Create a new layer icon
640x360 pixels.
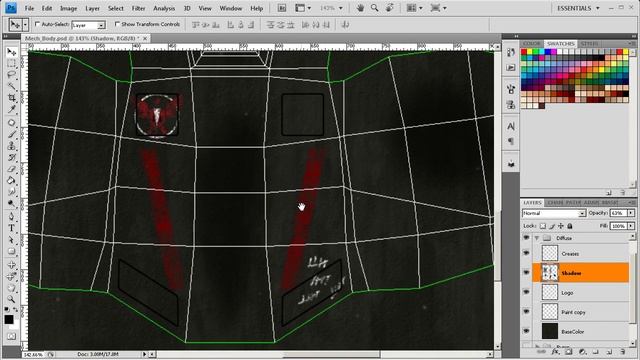tap(609, 351)
